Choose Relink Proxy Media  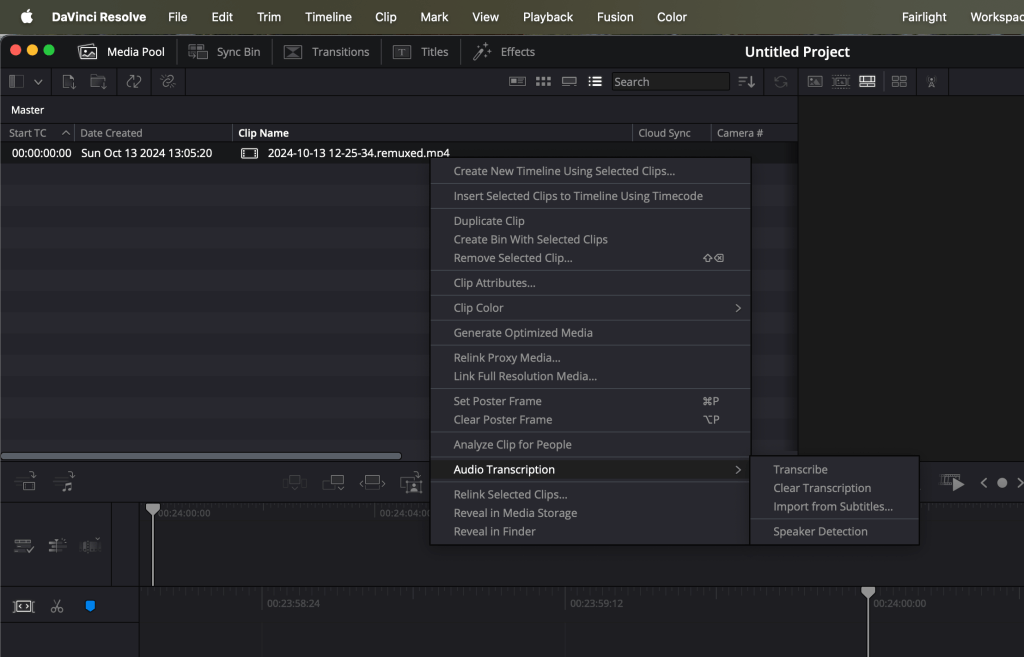click(x=590, y=358)
